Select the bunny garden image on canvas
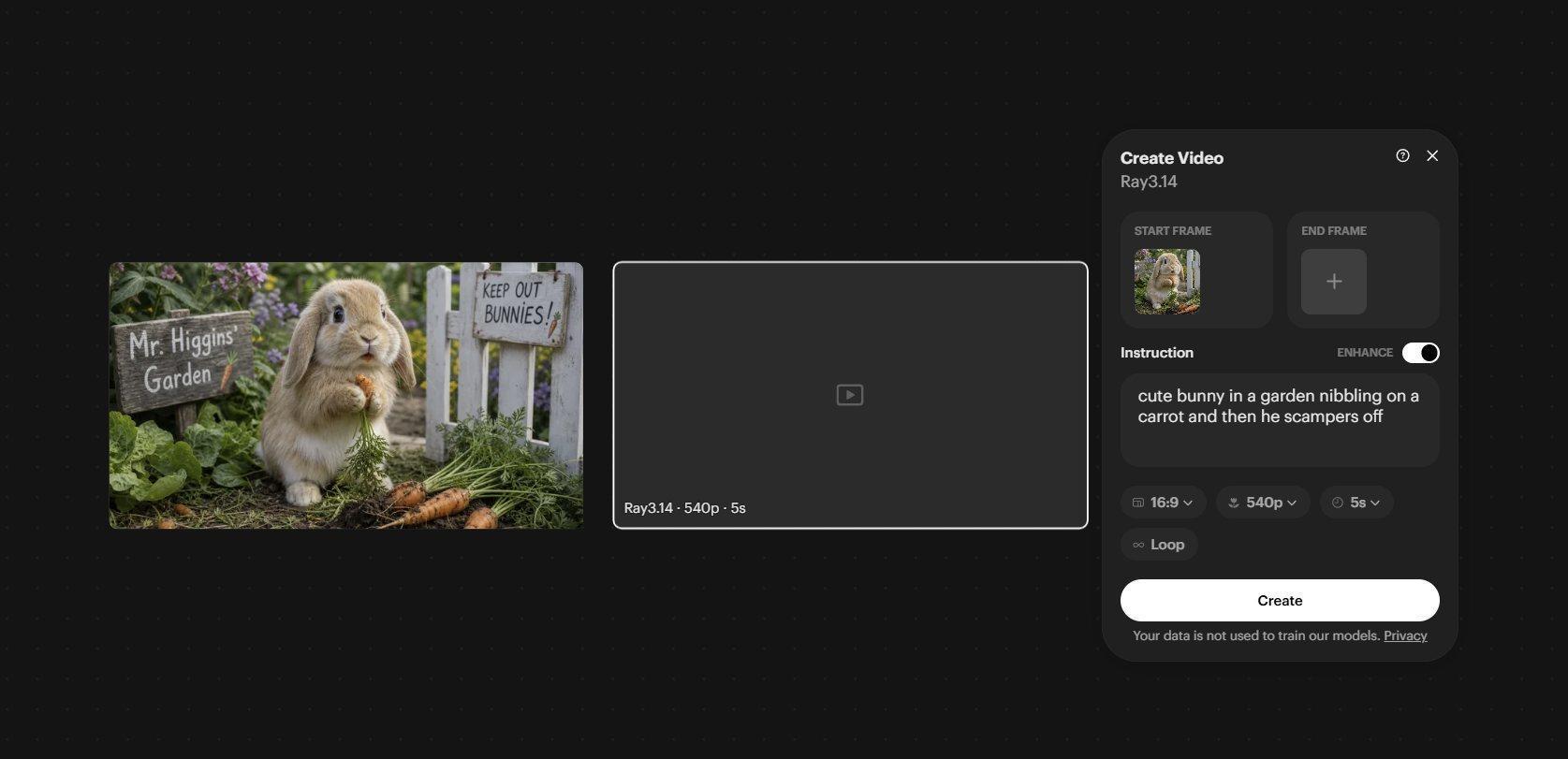 pyautogui.click(x=346, y=395)
